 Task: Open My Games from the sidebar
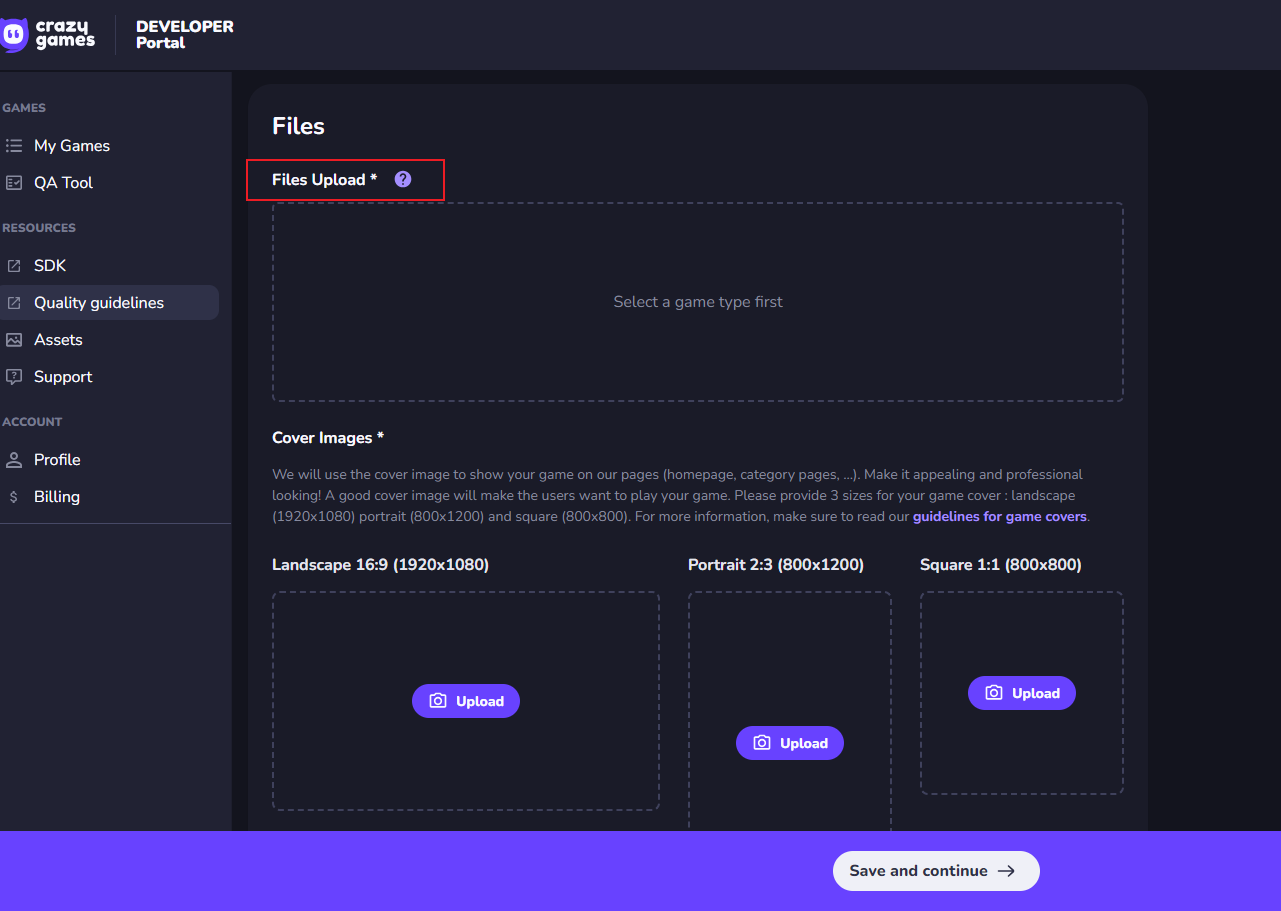click(72, 146)
